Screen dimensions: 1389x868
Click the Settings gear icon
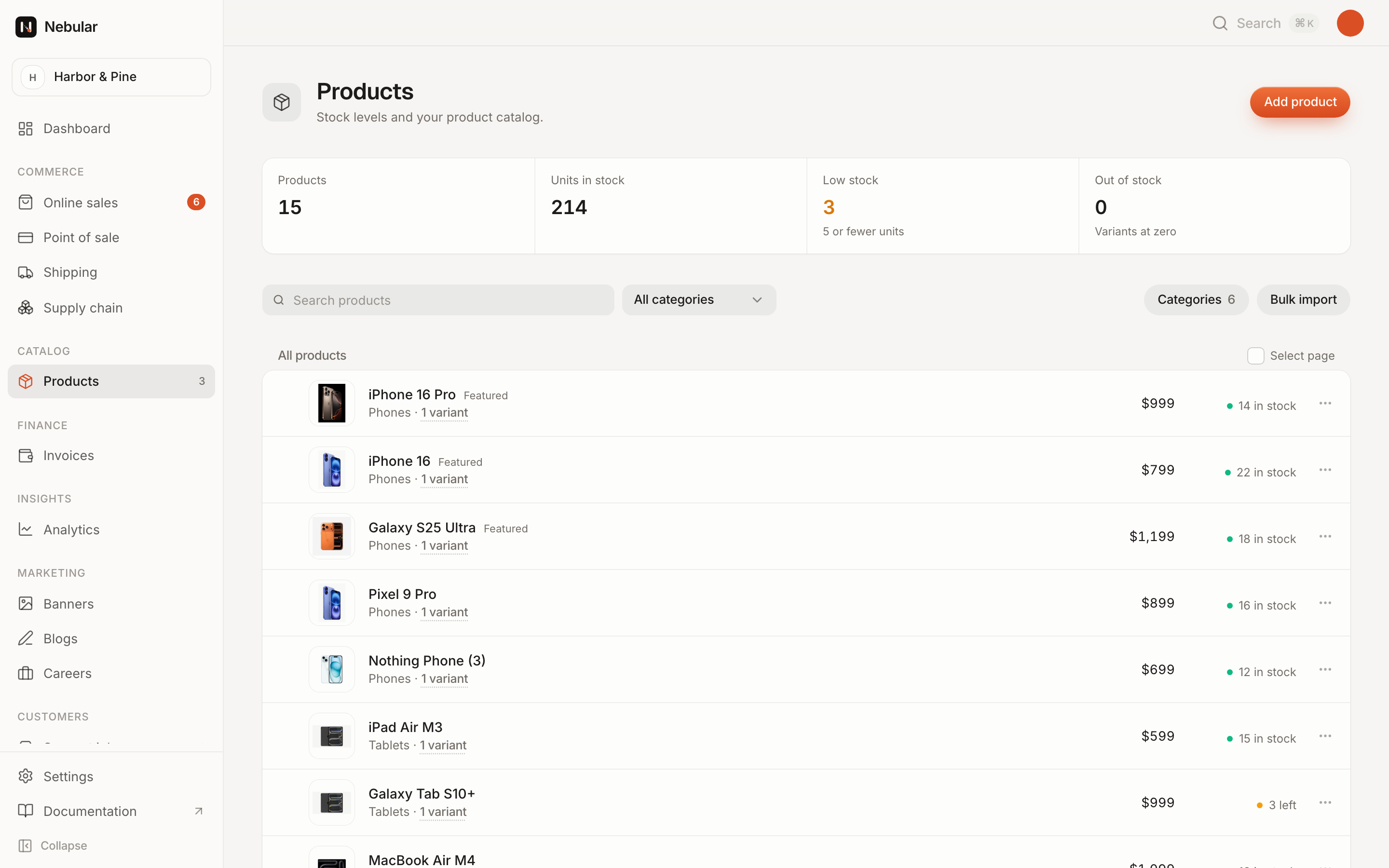tap(25, 776)
